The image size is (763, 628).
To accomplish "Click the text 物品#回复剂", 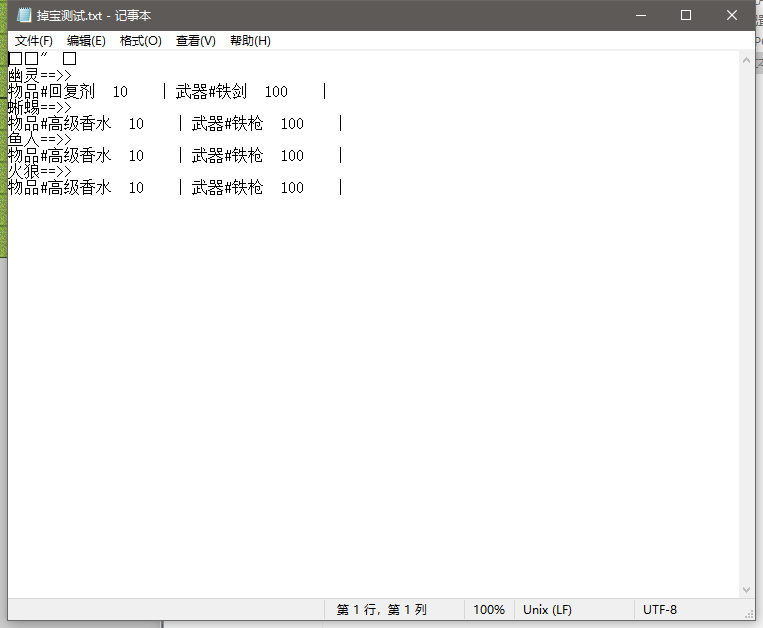I will pyautogui.click(x=52, y=91).
